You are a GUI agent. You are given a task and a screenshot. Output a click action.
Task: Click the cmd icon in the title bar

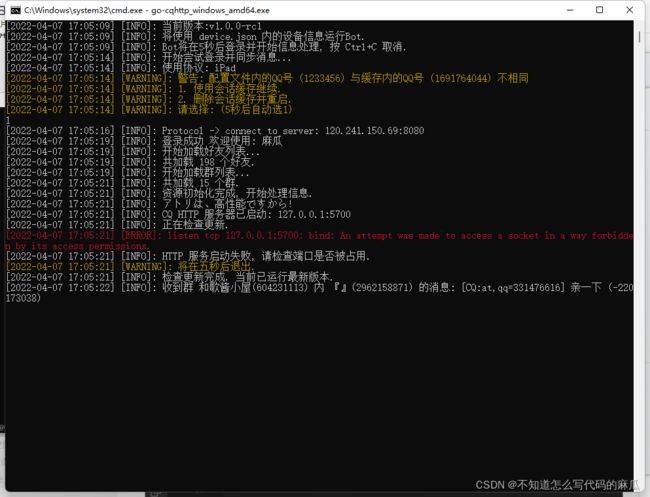click(15, 10)
